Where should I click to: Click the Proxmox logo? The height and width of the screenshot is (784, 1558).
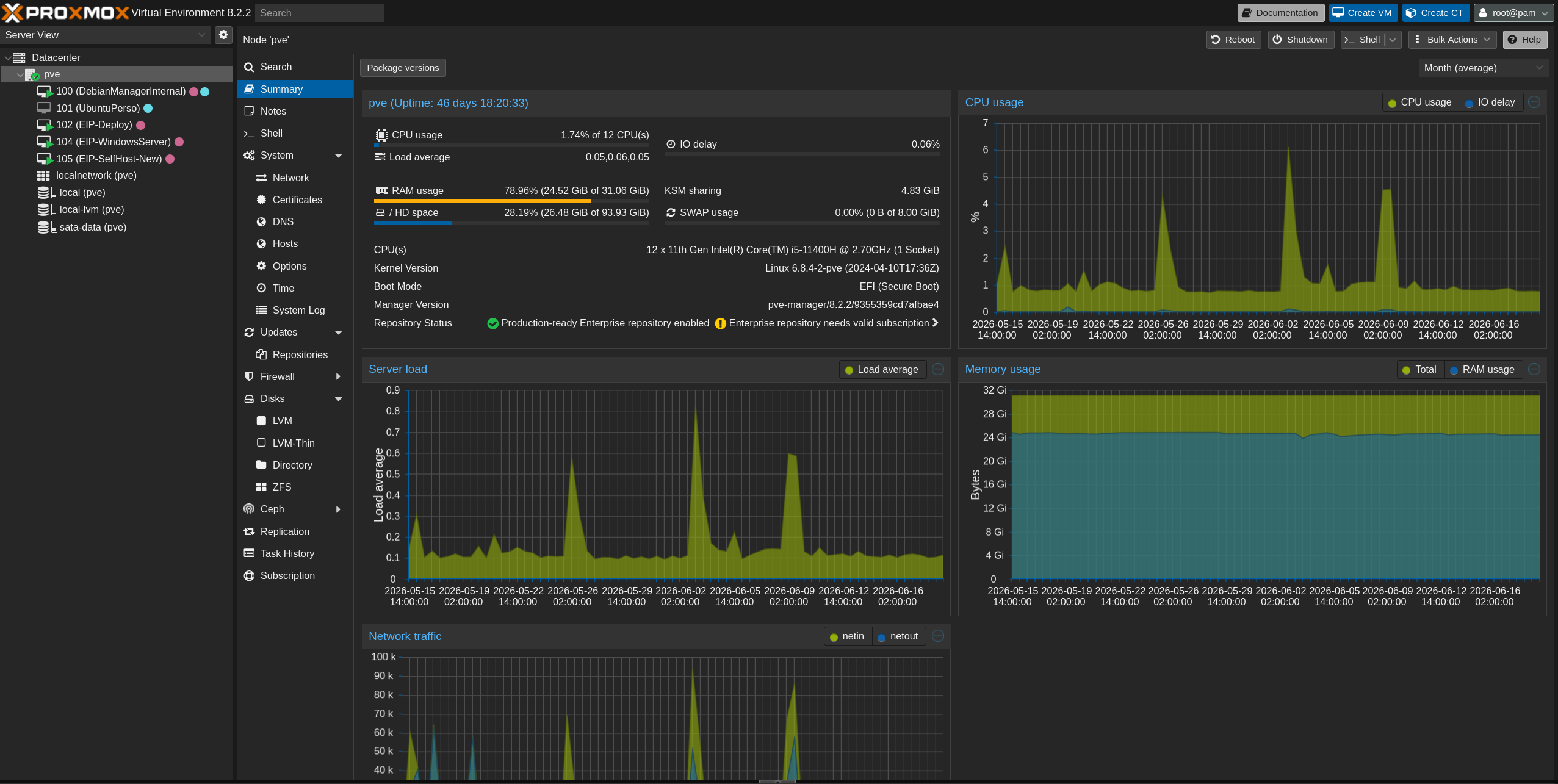(65, 12)
